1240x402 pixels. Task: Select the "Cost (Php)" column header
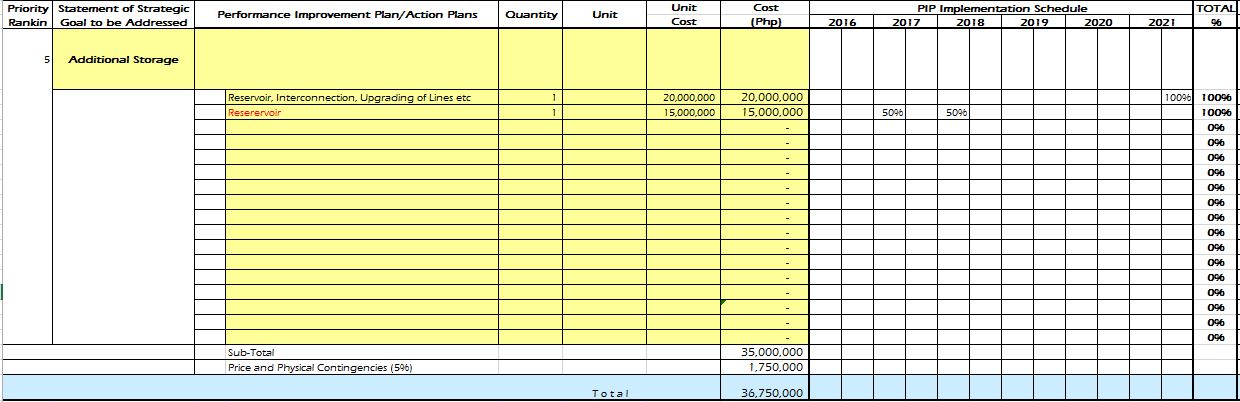pos(765,15)
